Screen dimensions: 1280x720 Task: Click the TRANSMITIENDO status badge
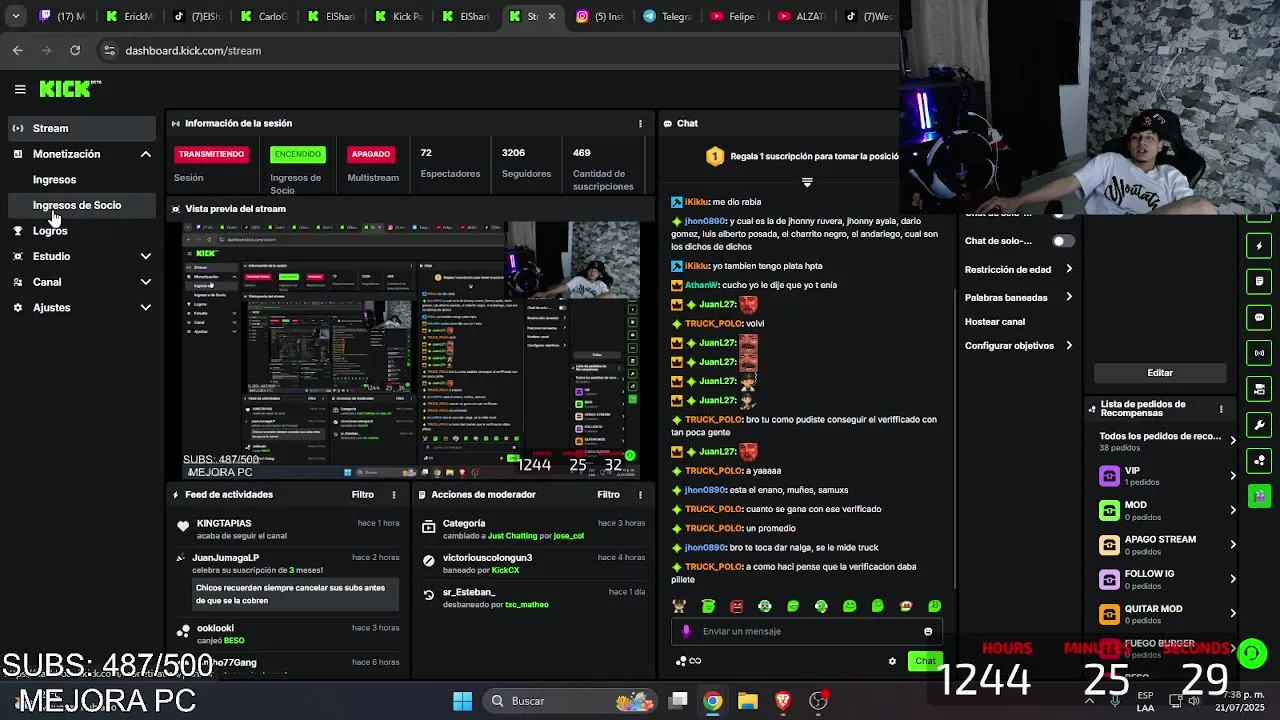click(211, 154)
